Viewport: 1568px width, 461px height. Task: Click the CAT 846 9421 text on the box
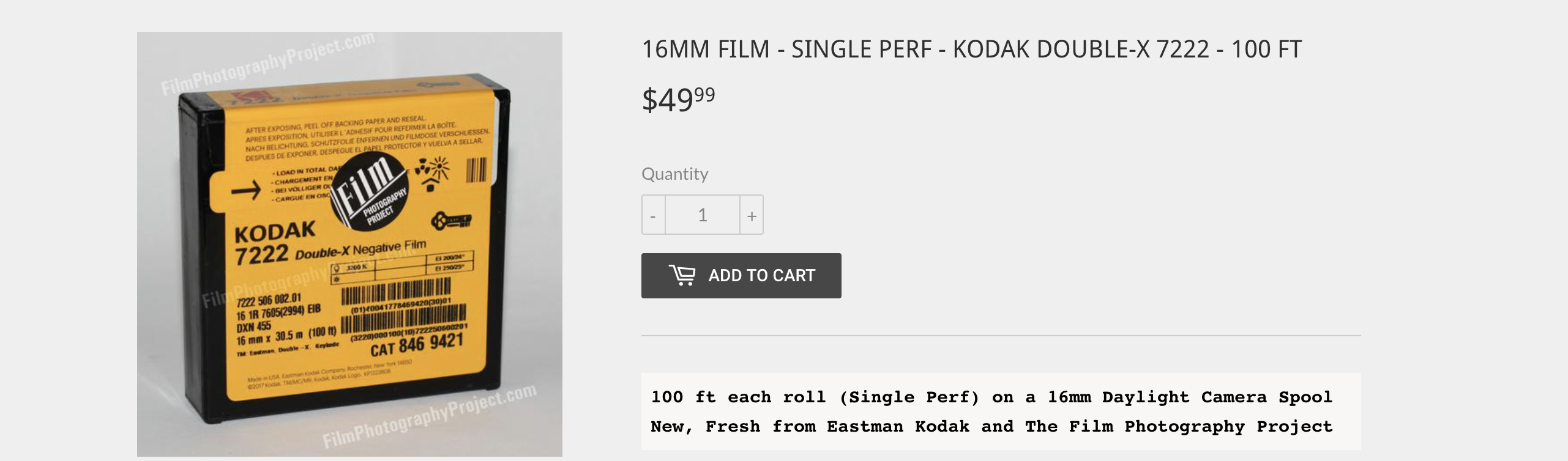pyautogui.click(x=417, y=345)
